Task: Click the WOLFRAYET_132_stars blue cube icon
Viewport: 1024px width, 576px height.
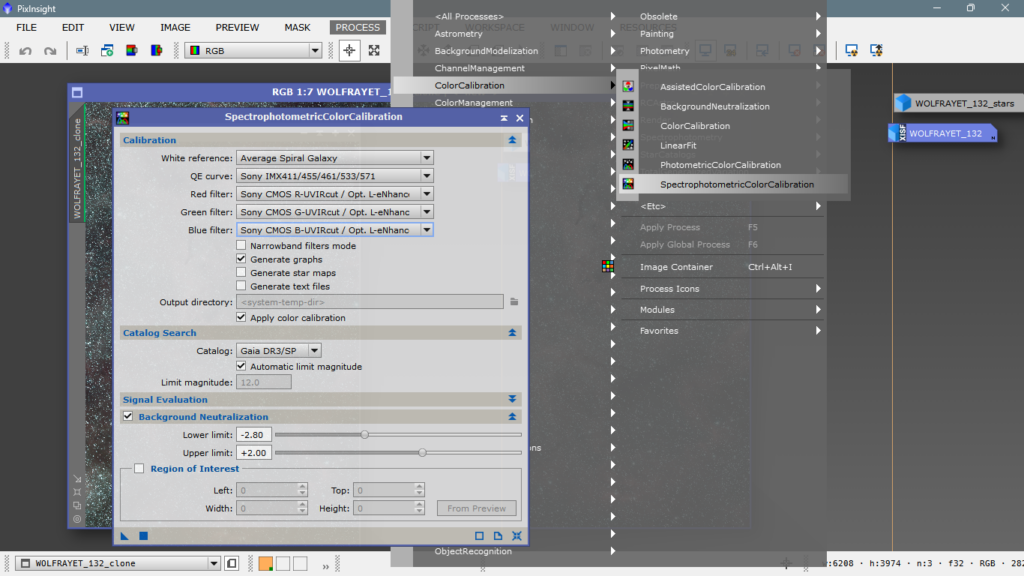Action: (903, 103)
